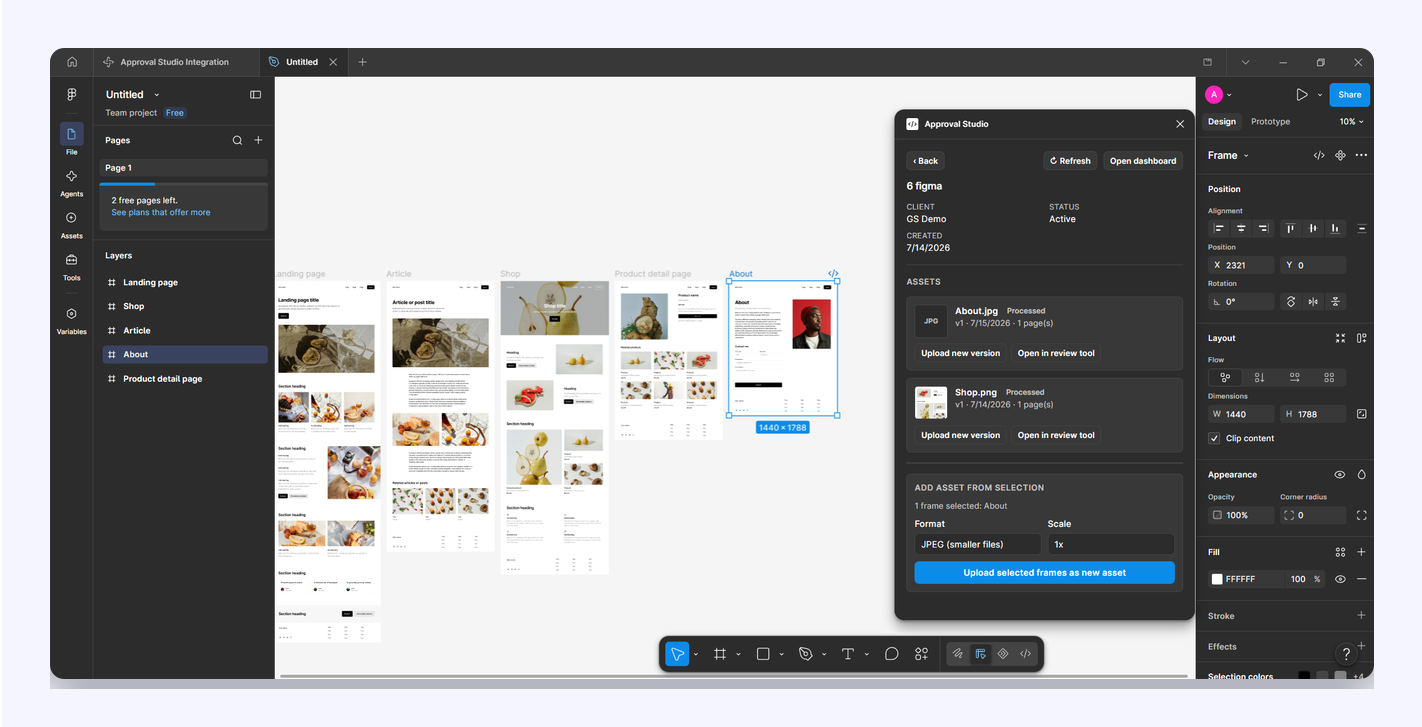Viewport: 1422px width, 727px height.
Task: Expand Pen tool options chevron
Action: click(824, 654)
